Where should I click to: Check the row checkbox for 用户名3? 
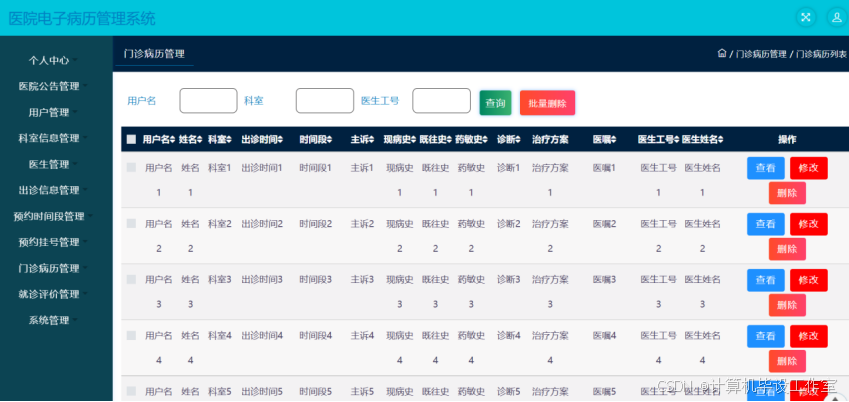point(131,280)
